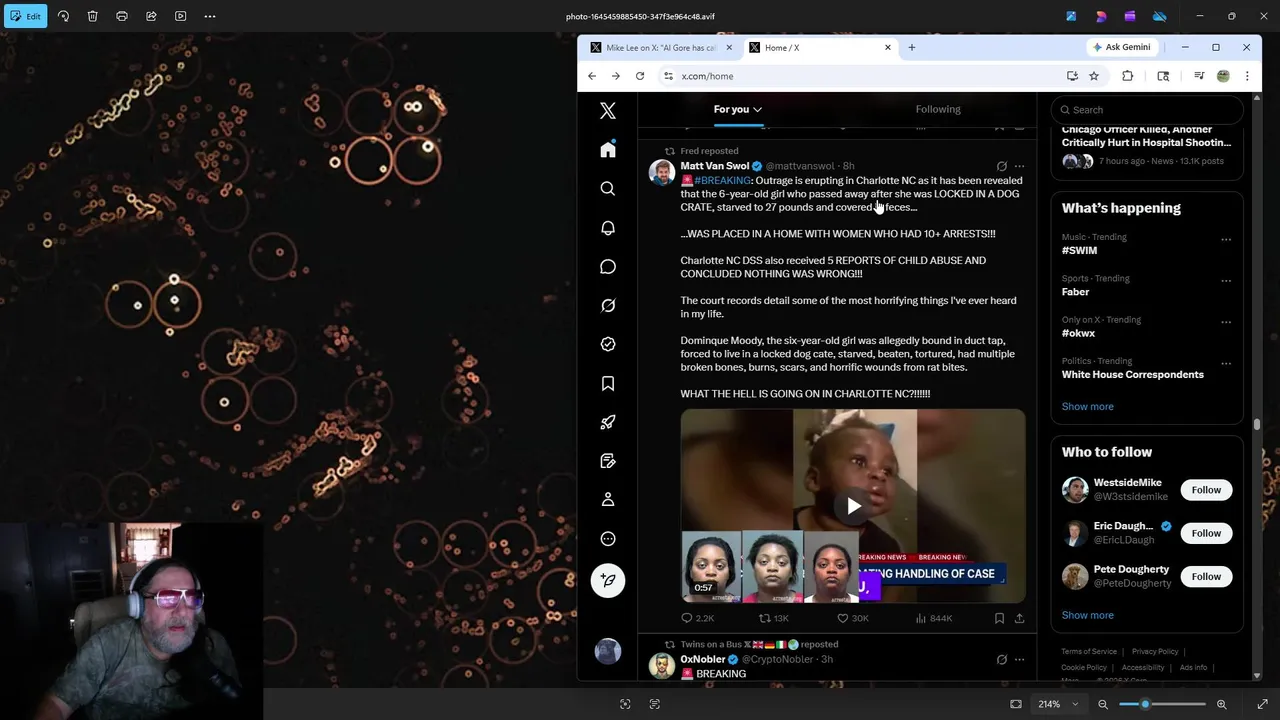Play the video in Matt's post
The width and height of the screenshot is (1280, 720).
click(x=853, y=506)
